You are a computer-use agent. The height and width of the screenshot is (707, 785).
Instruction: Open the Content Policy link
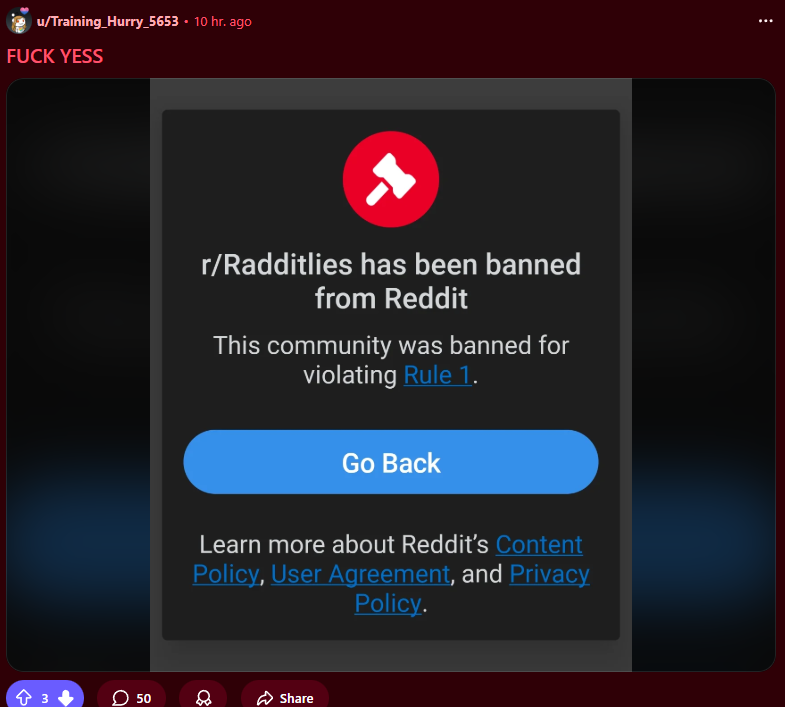point(388,559)
